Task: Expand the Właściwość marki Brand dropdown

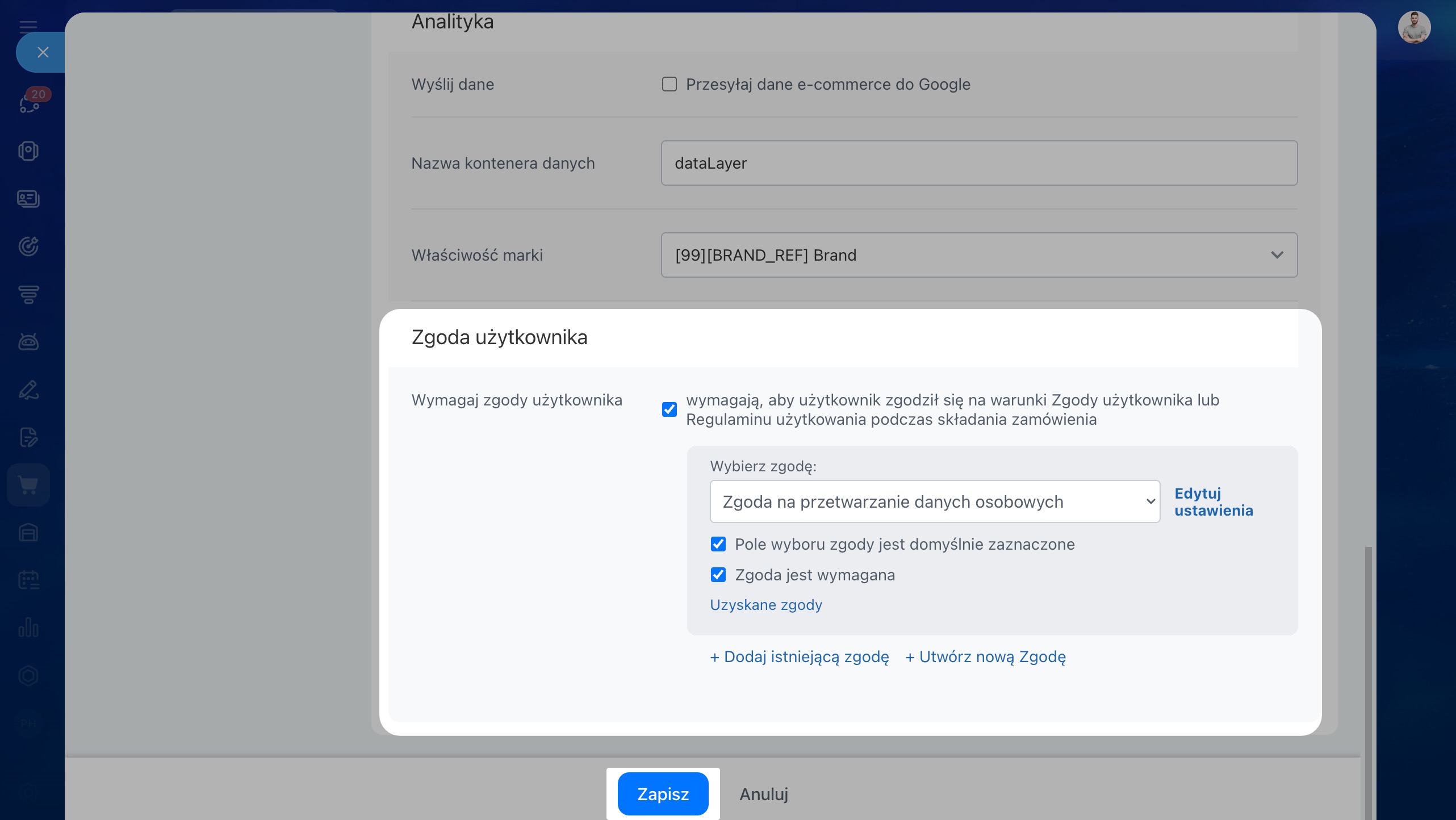Action: click(x=979, y=255)
